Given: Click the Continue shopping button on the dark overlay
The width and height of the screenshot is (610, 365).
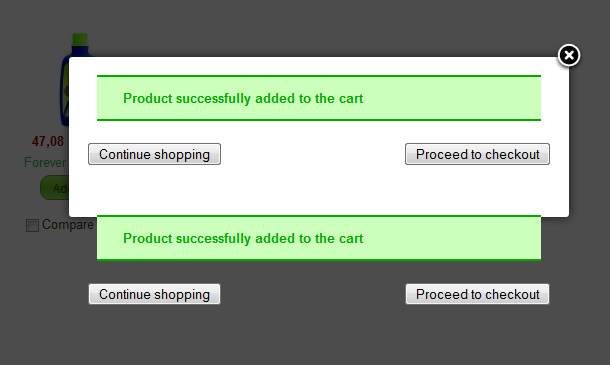Looking at the screenshot, I should click(x=154, y=294).
